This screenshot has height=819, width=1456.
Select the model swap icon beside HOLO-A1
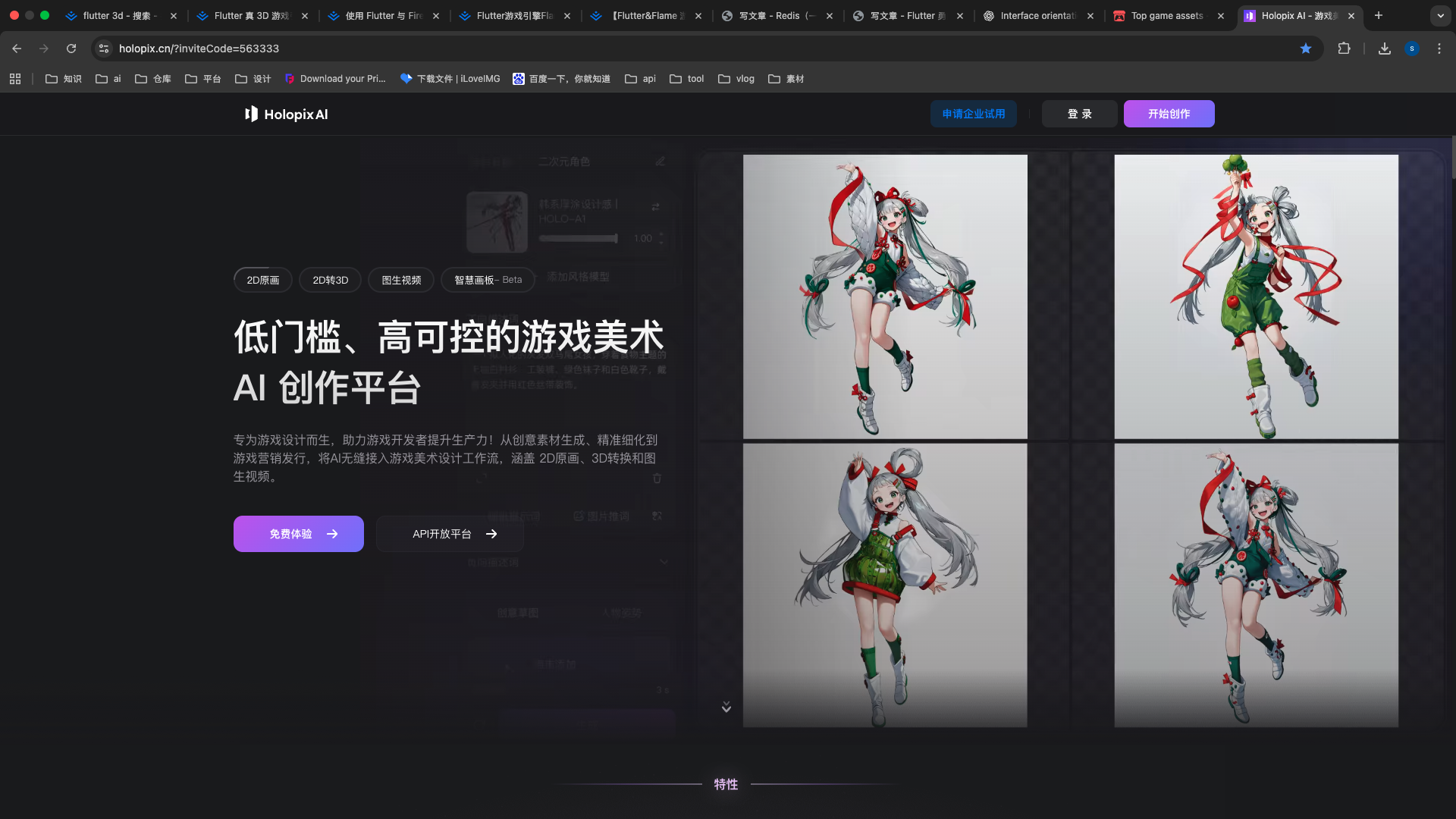pos(654,206)
